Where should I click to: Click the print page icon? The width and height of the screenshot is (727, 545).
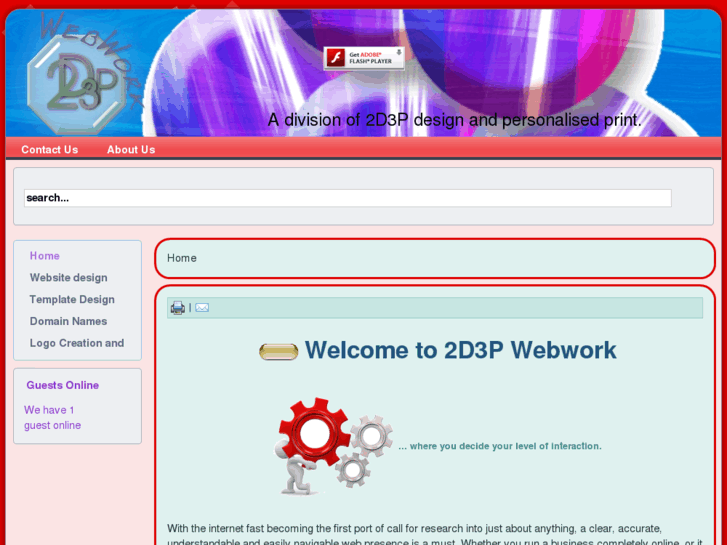pos(178,308)
